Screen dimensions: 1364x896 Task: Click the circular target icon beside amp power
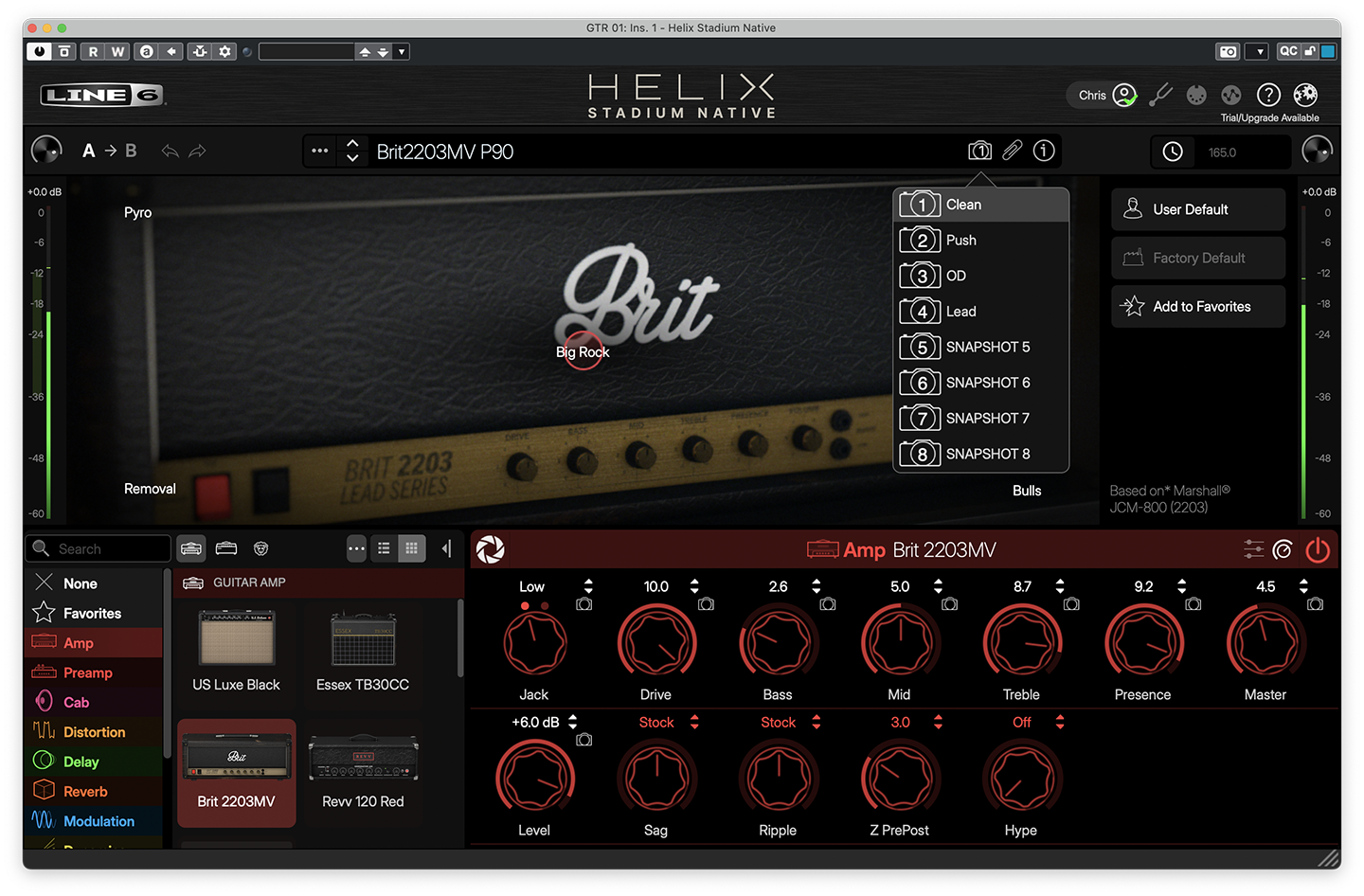(x=1283, y=549)
